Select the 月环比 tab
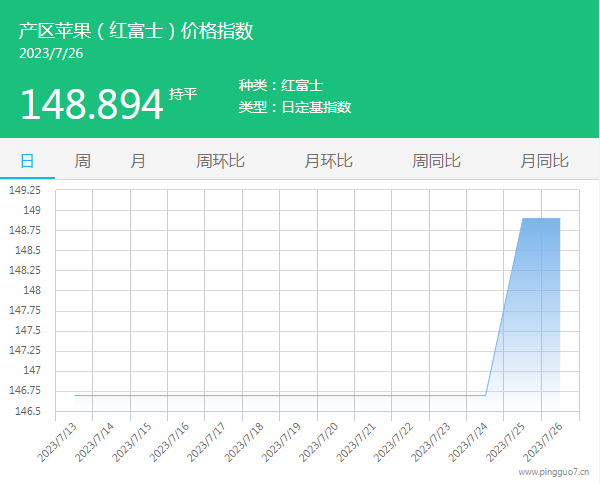This screenshot has width=600, height=484. pyautogui.click(x=328, y=161)
